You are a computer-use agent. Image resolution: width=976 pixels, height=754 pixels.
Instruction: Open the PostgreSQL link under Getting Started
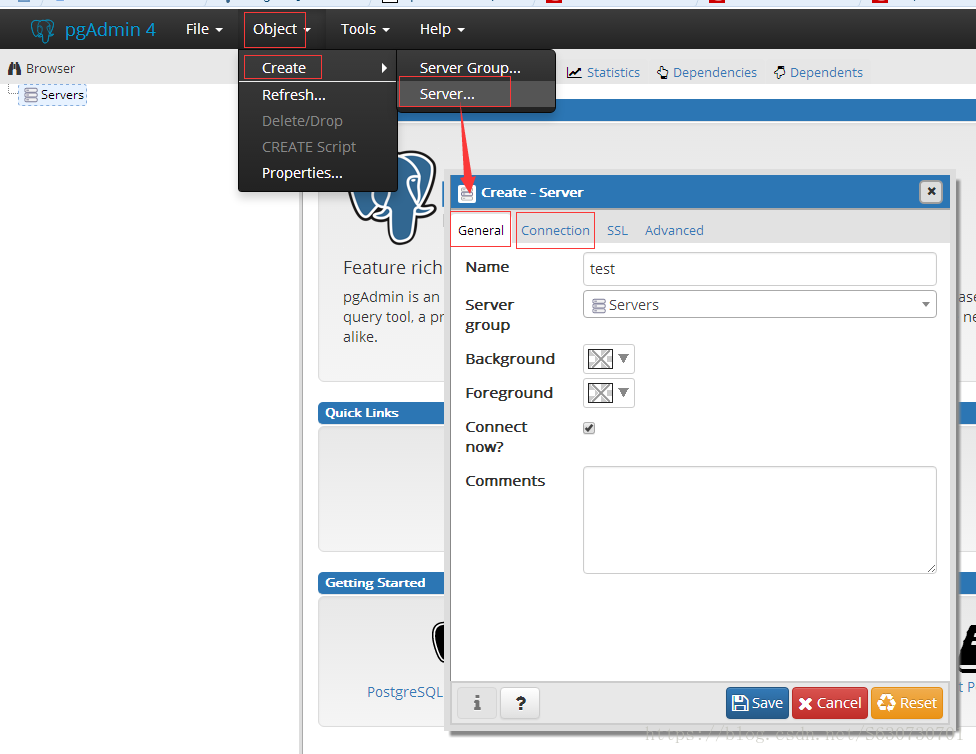click(x=405, y=692)
